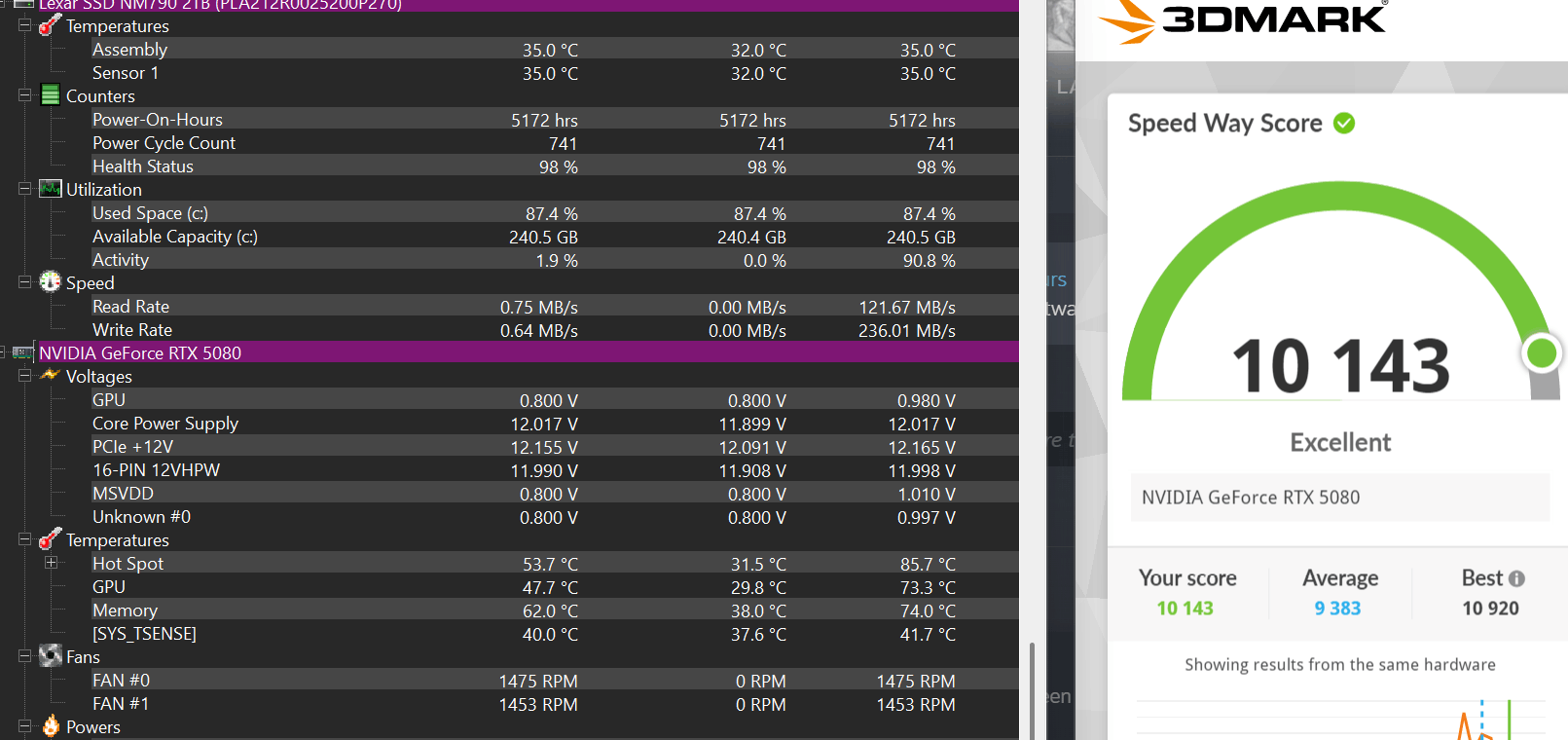The height and width of the screenshot is (740, 1568).
Task: Click the 85.7 °C Hot Spot value
Action: pyautogui.click(x=928, y=564)
